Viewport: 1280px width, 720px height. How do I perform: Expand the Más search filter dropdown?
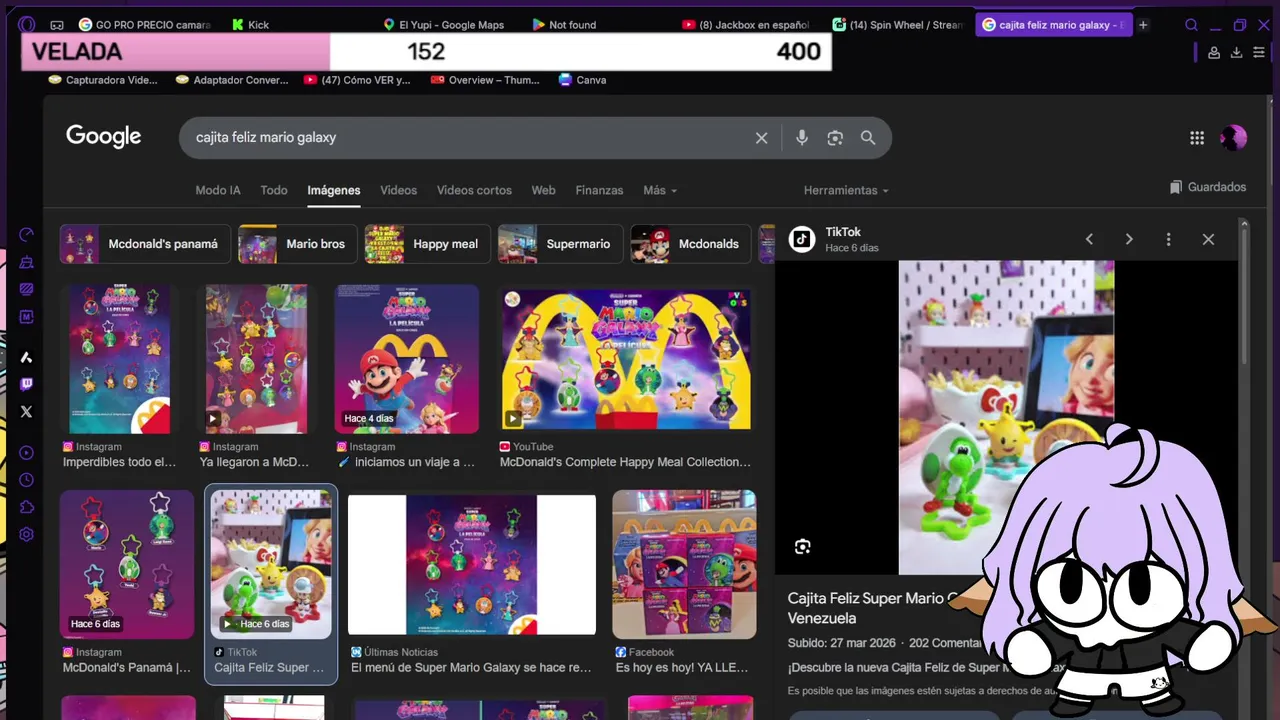pos(660,190)
